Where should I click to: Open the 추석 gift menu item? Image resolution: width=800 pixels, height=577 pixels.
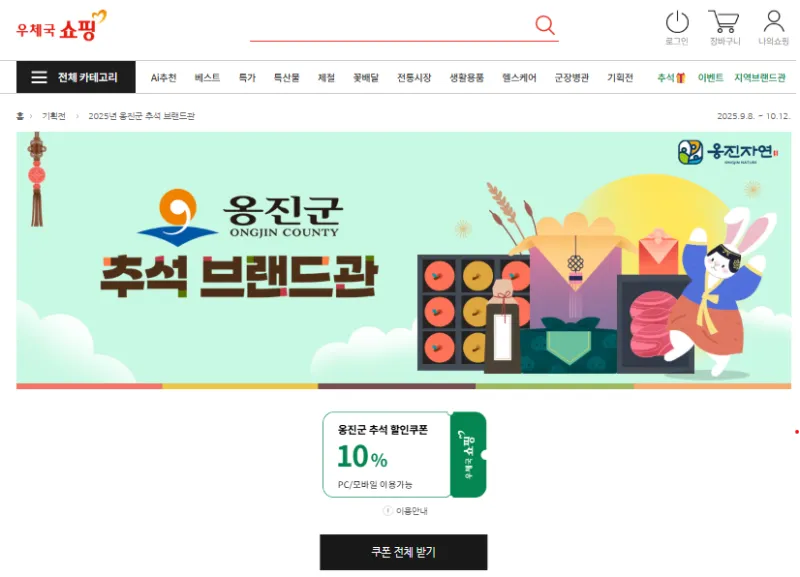point(670,78)
